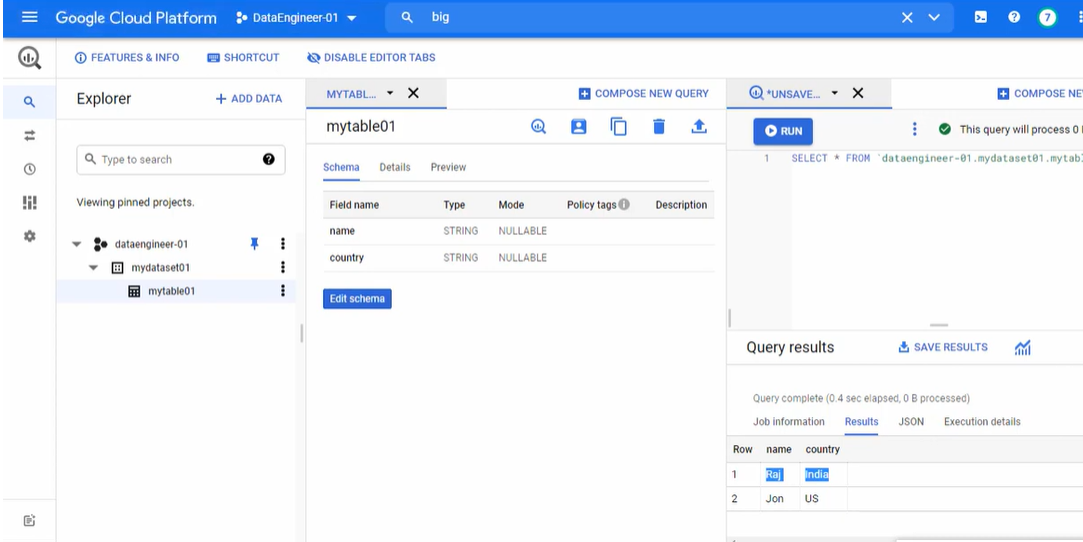
Task: Click Save Results
Action: click(x=943, y=347)
